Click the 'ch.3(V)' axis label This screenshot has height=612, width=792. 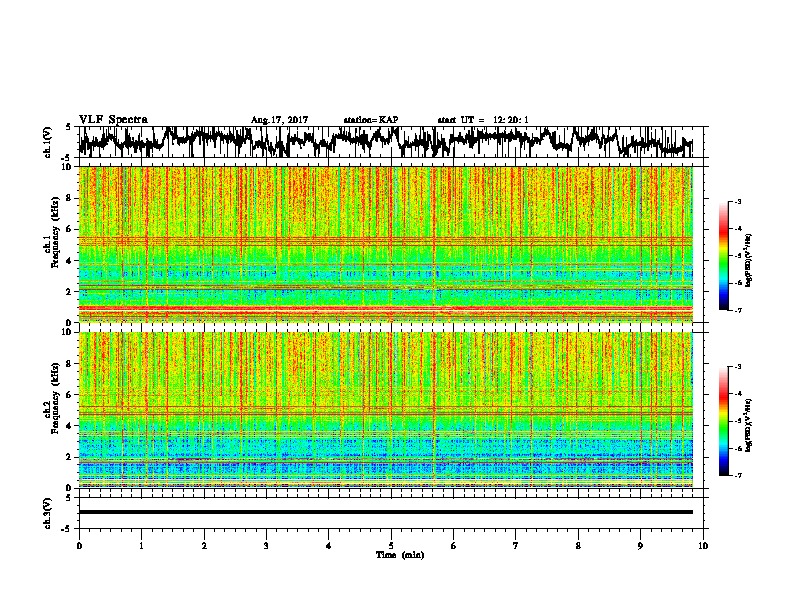(47, 513)
